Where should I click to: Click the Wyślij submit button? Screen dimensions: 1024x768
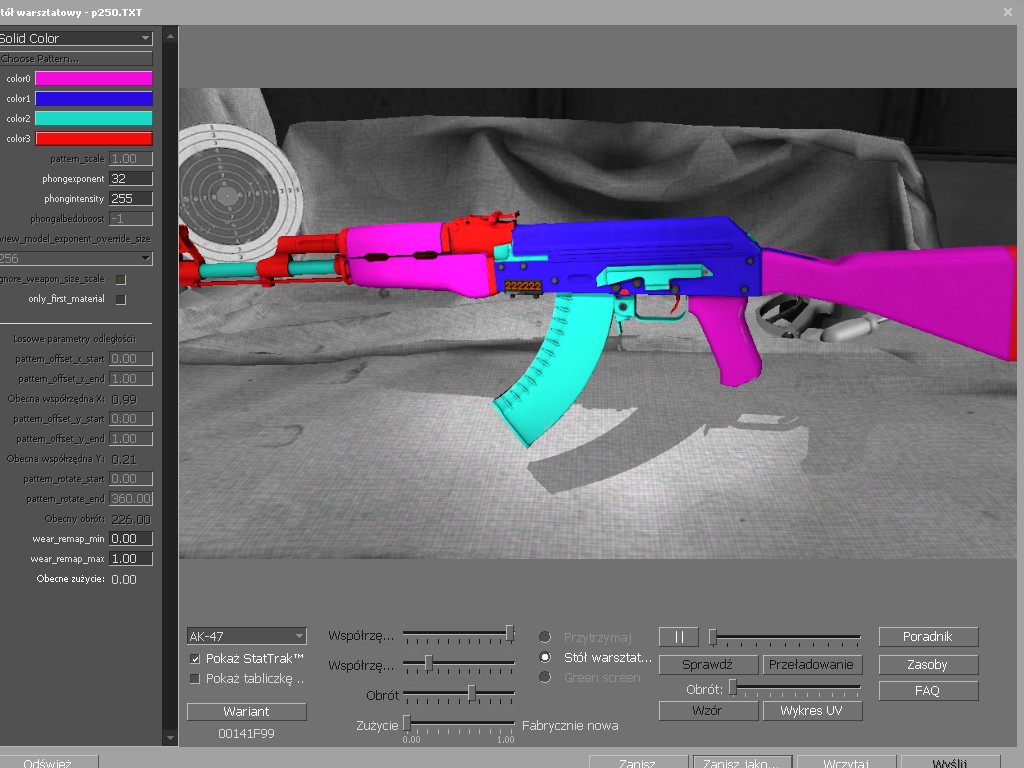tap(950, 762)
